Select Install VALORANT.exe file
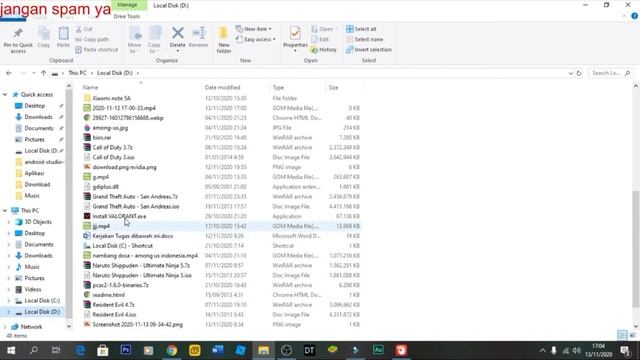The width and height of the screenshot is (640, 360). click(119, 216)
